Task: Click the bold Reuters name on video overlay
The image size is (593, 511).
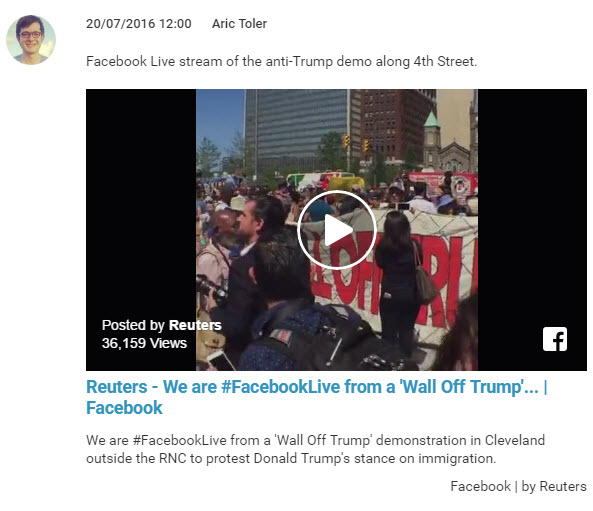Action: pos(195,325)
